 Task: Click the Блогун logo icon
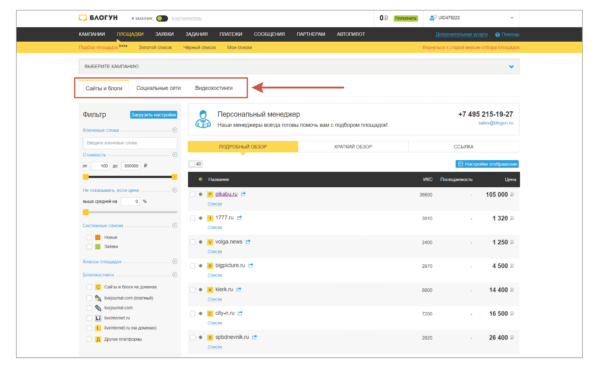click(x=83, y=18)
